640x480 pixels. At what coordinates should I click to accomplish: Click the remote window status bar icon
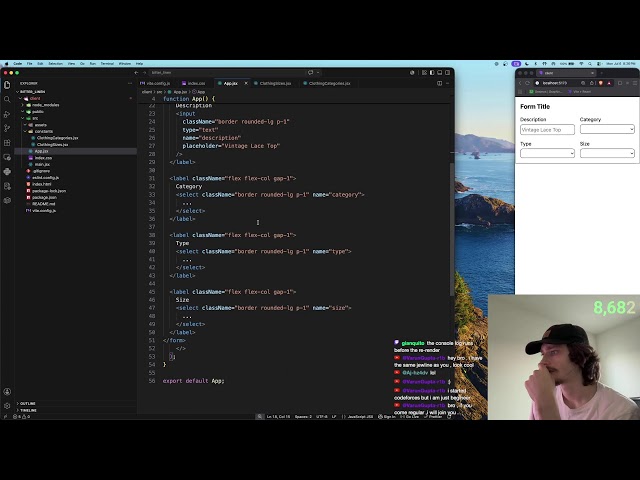(5, 417)
